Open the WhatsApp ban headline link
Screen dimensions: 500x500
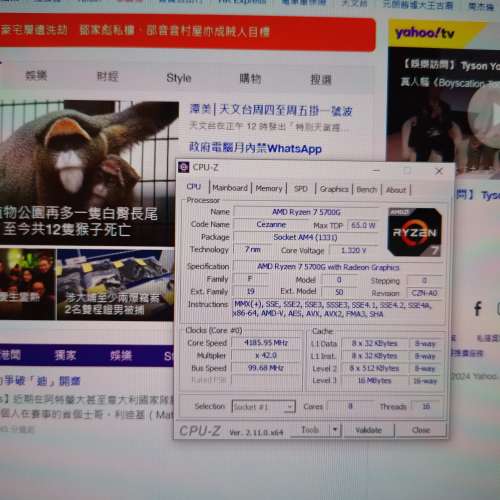pyautogui.click(x=255, y=148)
